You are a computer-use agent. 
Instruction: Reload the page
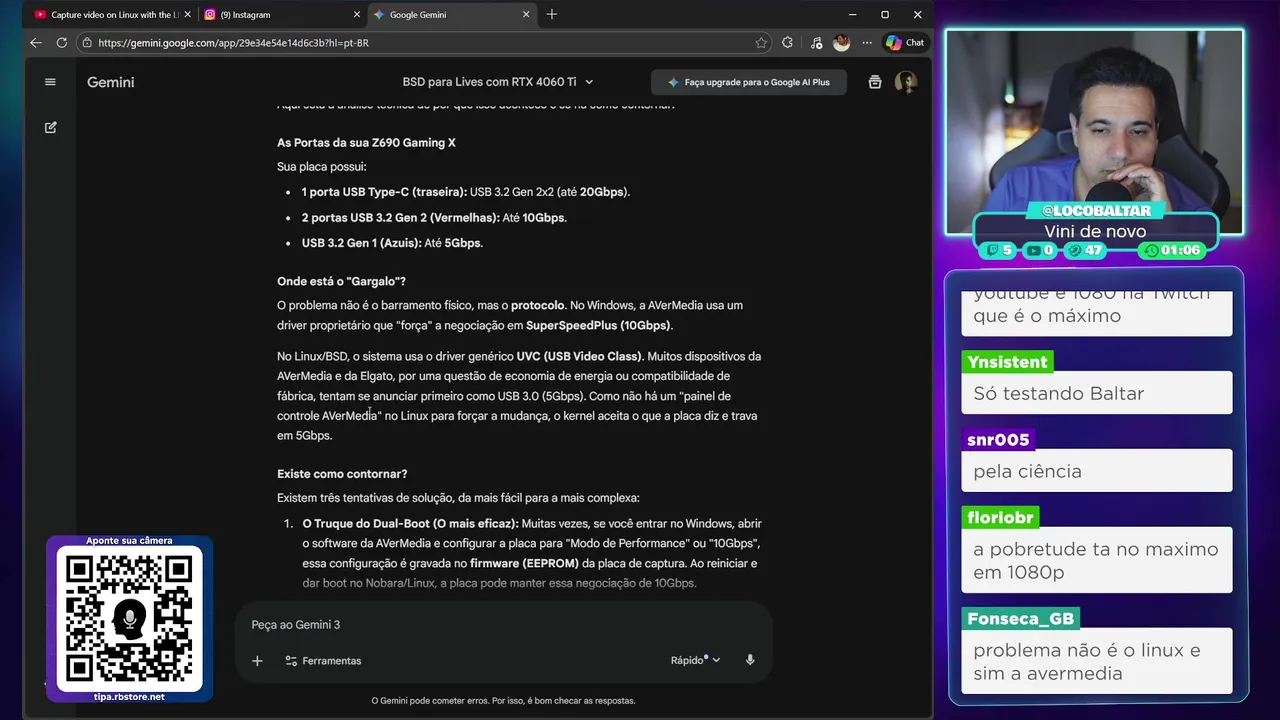click(62, 43)
